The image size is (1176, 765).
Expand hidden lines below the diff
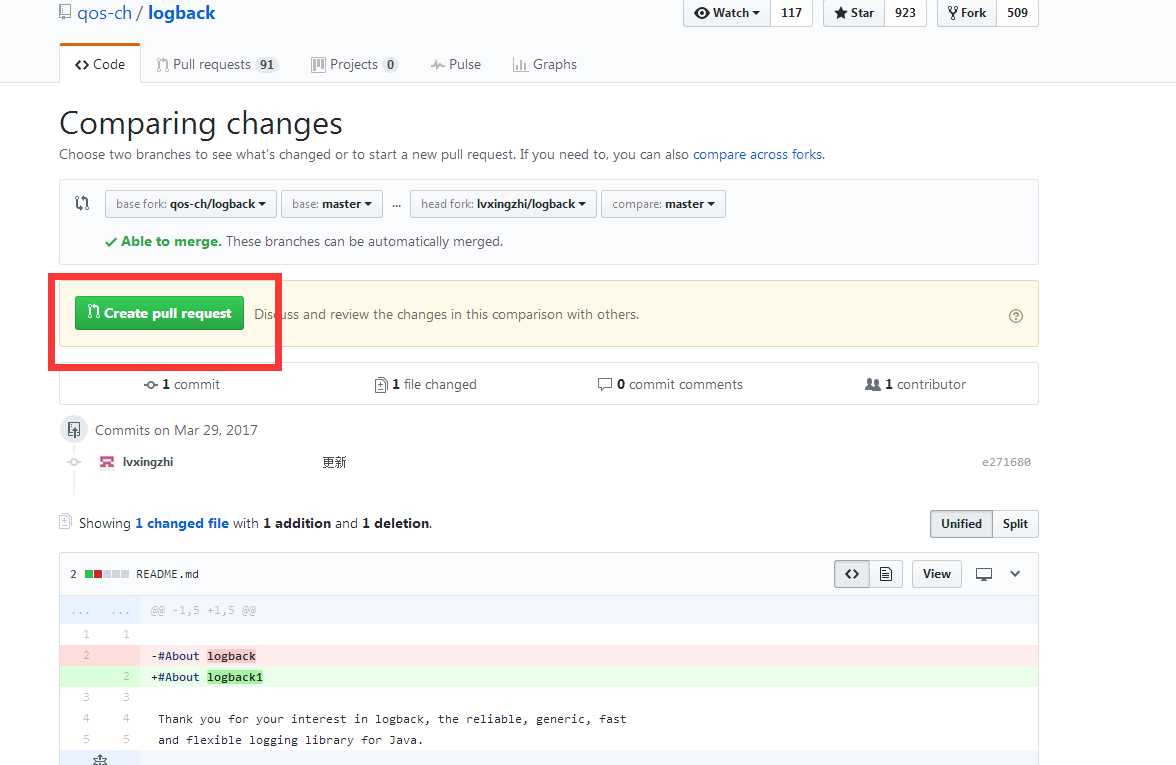100,759
